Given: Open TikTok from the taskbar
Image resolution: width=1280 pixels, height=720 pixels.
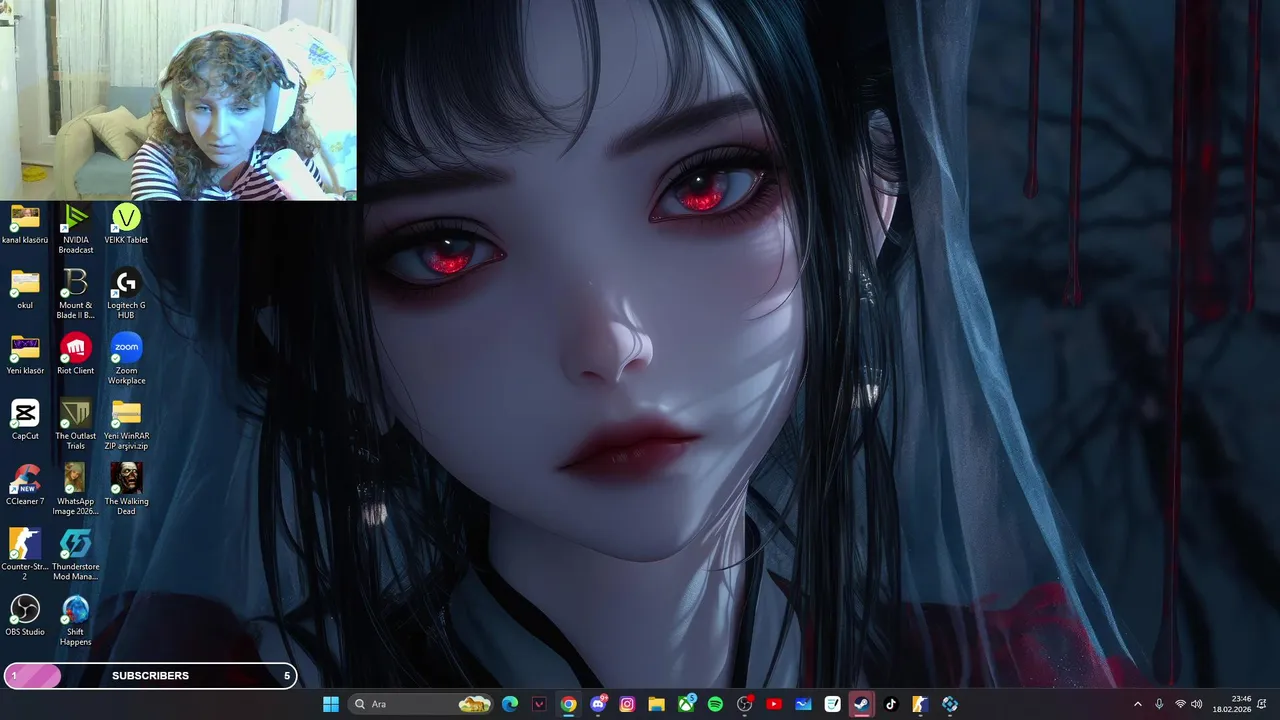Looking at the screenshot, I should (891, 704).
